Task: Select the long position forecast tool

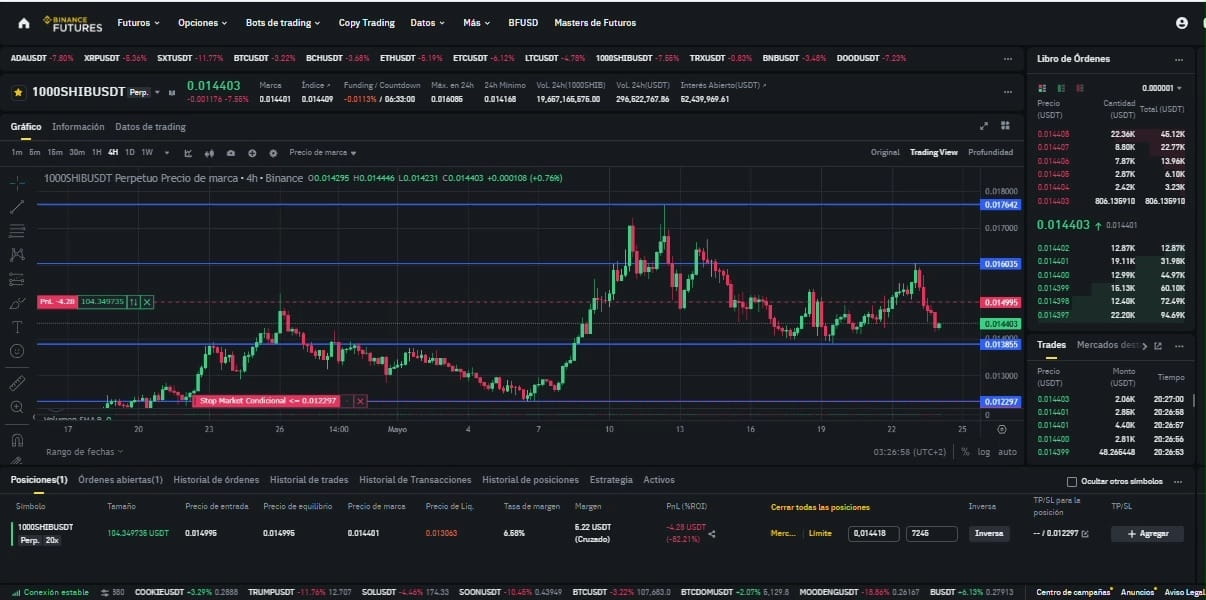Action: [x=17, y=279]
